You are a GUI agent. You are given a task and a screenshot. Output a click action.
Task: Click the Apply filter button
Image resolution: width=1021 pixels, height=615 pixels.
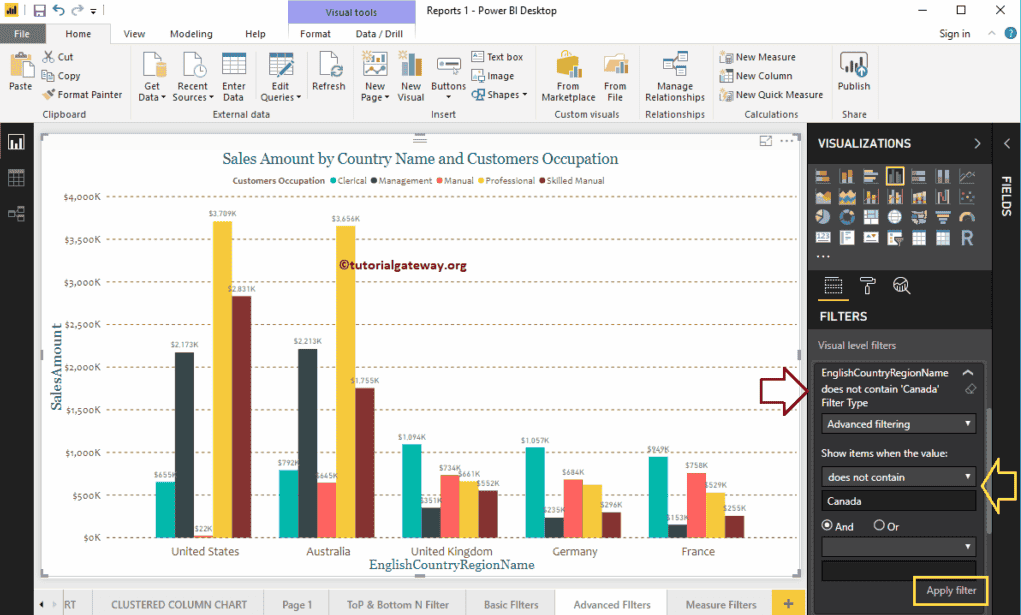tap(950, 590)
